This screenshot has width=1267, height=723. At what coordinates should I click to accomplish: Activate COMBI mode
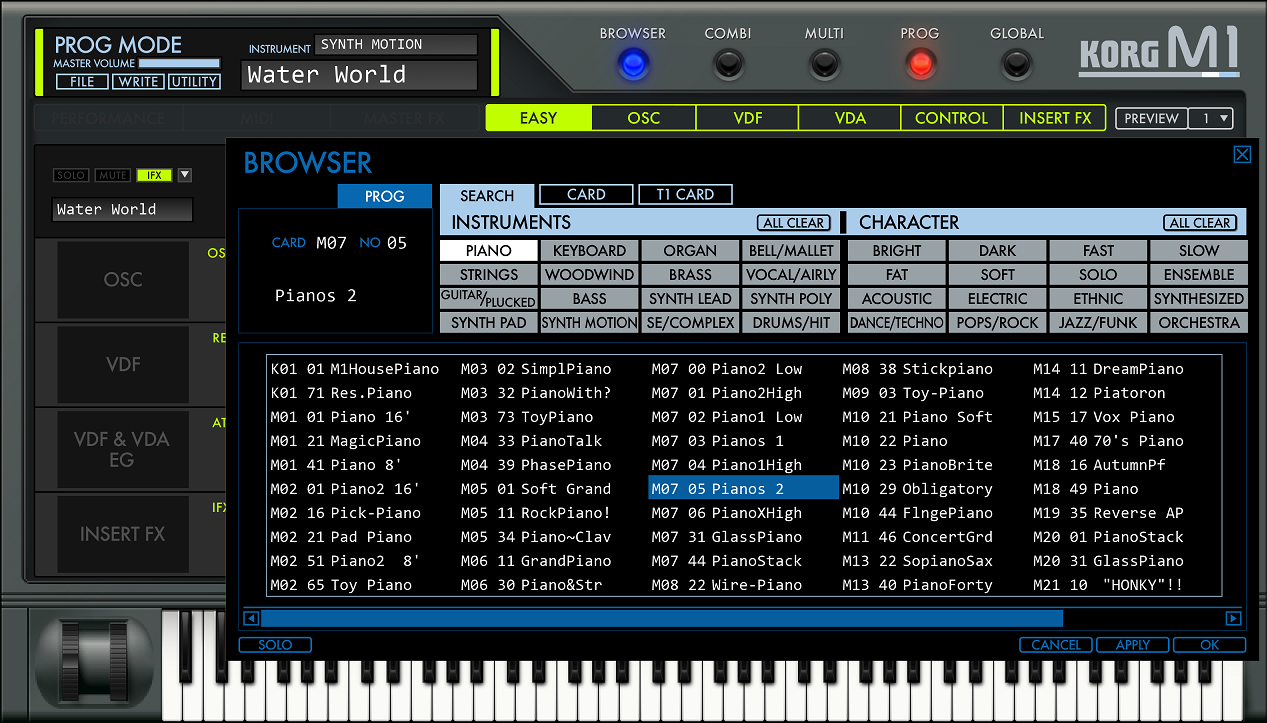(728, 66)
